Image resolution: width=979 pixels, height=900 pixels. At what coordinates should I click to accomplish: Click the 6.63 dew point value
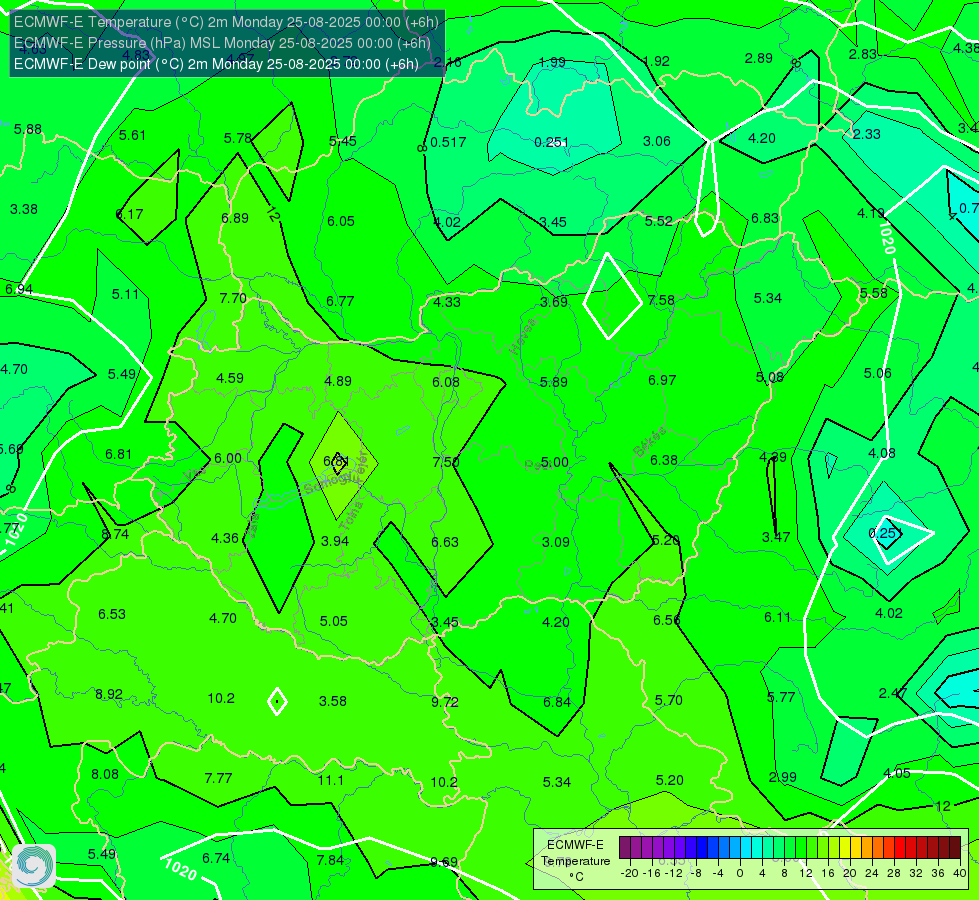[445, 541]
